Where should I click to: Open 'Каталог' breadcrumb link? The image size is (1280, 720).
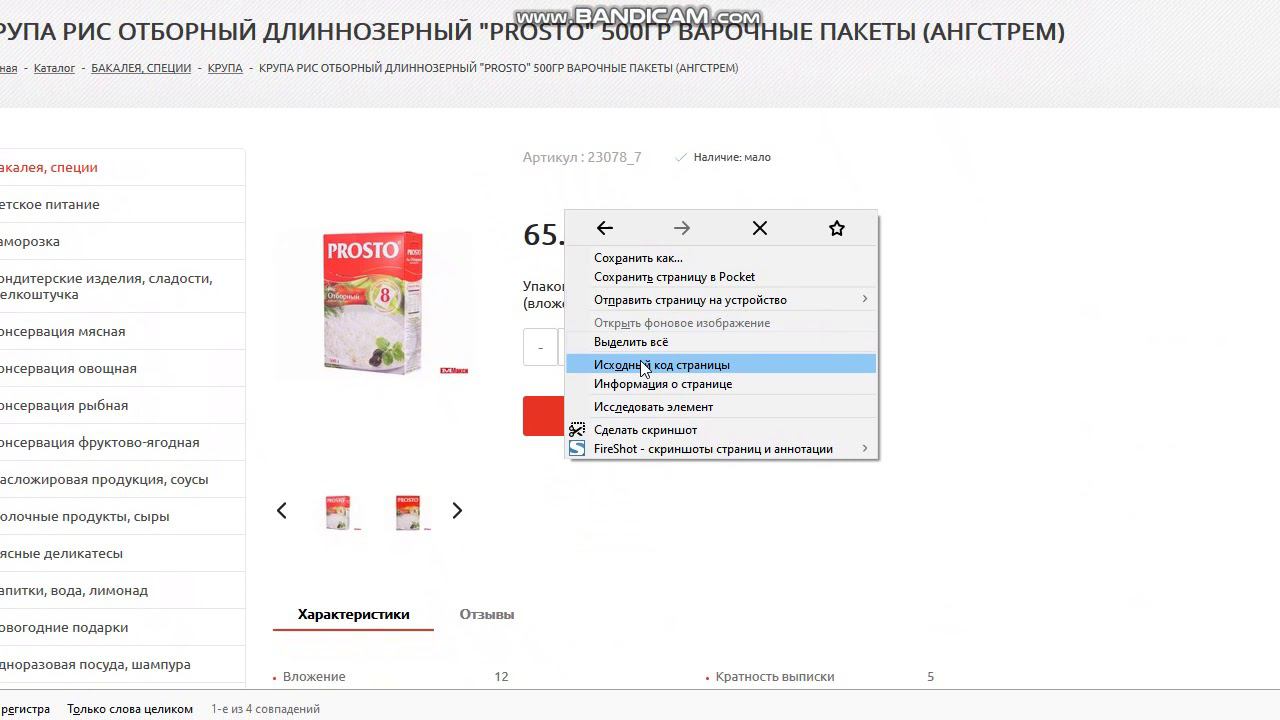pyautogui.click(x=54, y=68)
